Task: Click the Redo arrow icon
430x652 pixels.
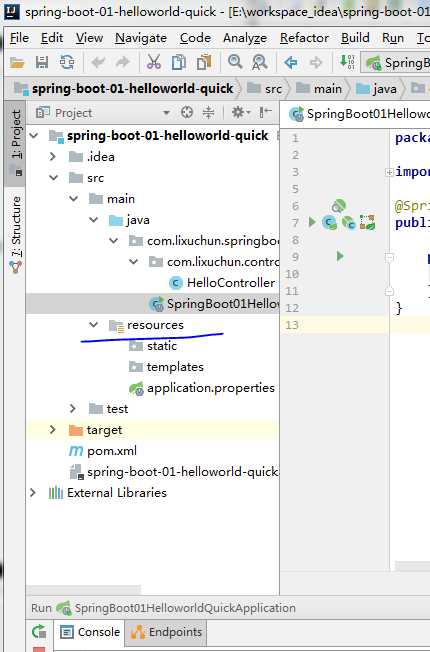Action: point(123,62)
